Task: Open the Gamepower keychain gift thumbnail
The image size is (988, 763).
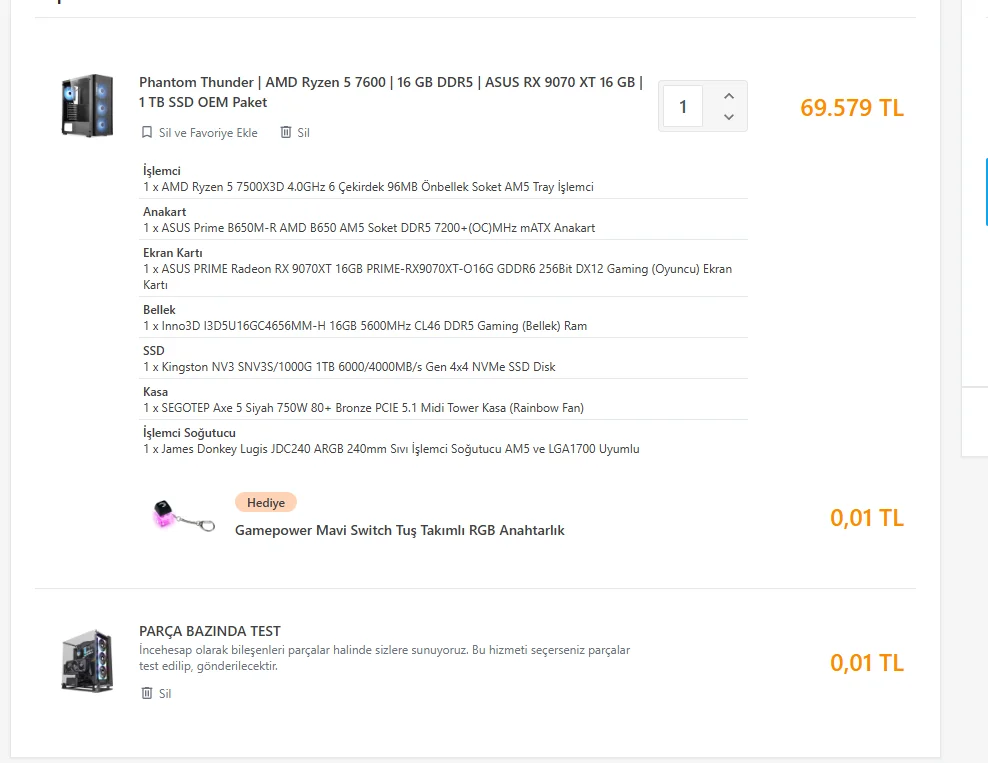Action: pos(184,515)
